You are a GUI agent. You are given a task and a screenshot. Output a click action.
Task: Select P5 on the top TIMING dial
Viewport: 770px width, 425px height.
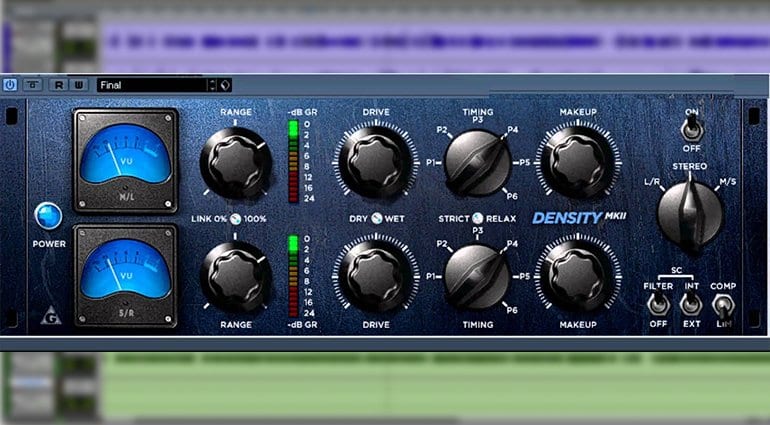click(x=524, y=162)
